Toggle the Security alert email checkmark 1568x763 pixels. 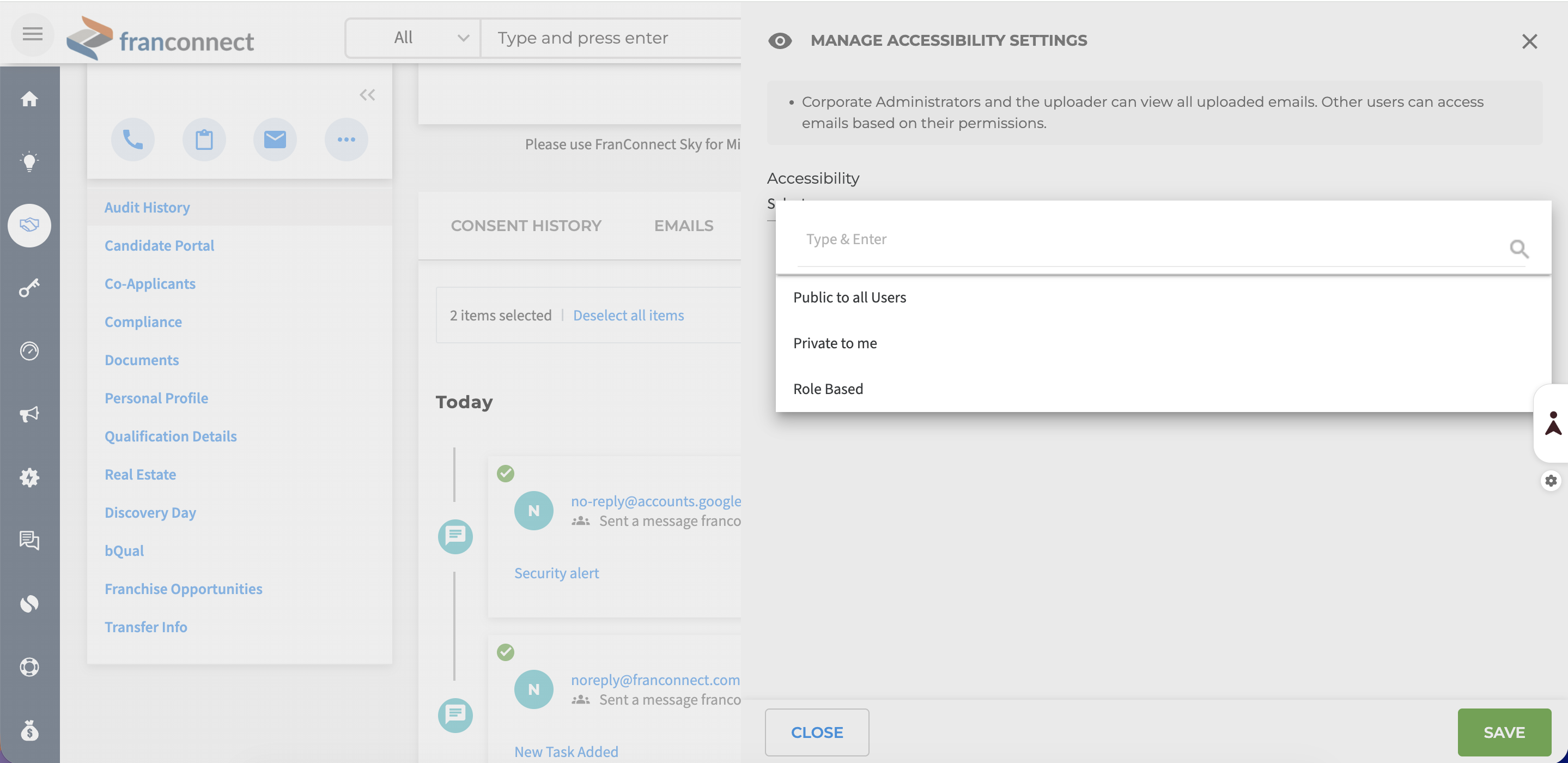505,473
